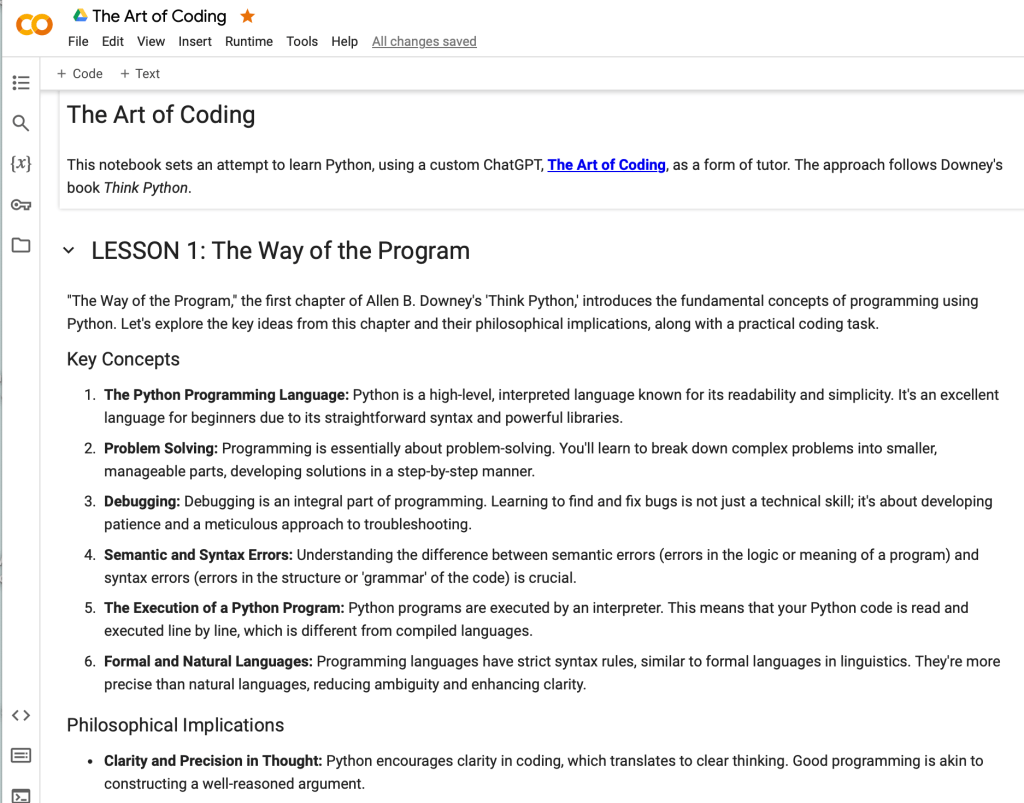Add a new Text cell

click(x=140, y=73)
